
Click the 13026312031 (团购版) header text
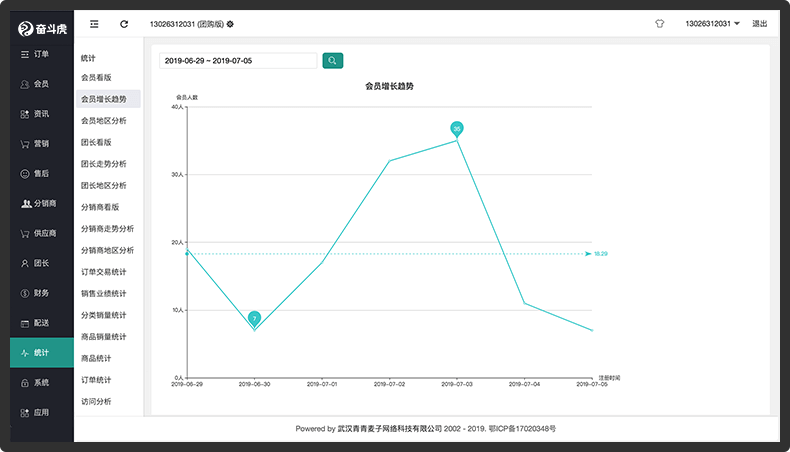point(186,24)
